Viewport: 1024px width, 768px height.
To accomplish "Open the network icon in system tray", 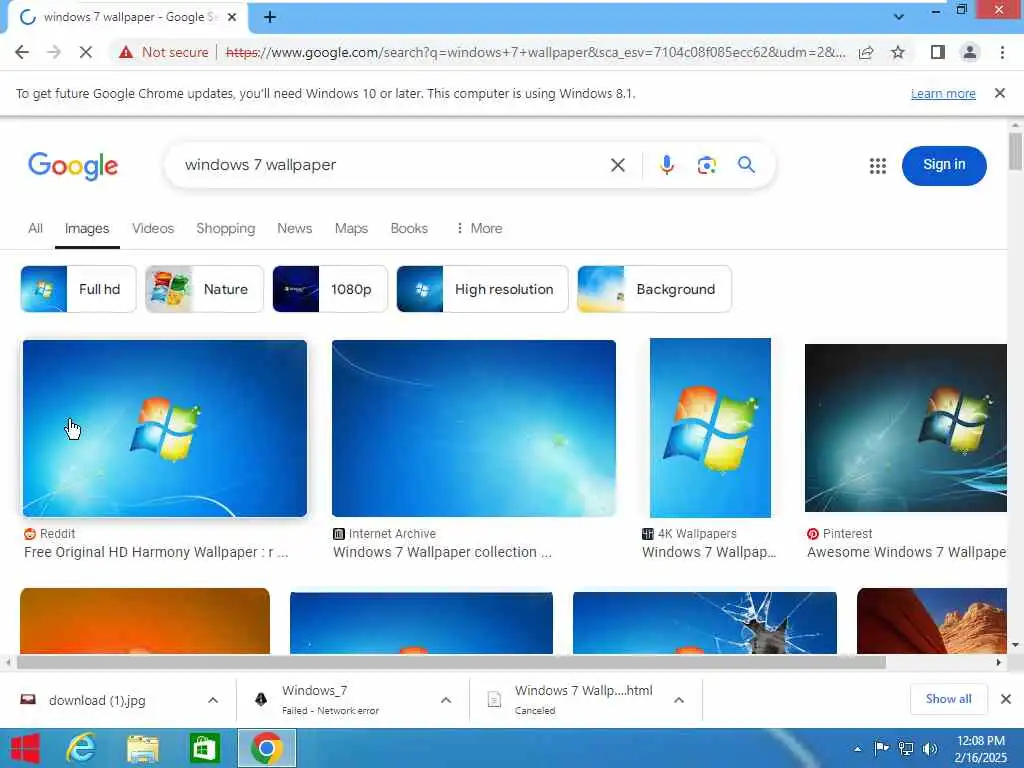I will [906, 748].
